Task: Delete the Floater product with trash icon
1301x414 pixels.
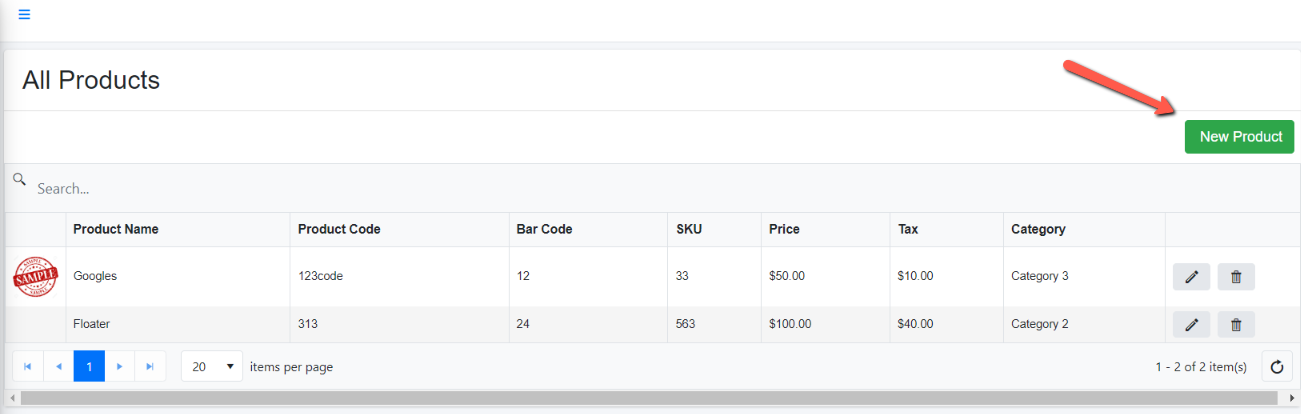Action: pos(1236,324)
